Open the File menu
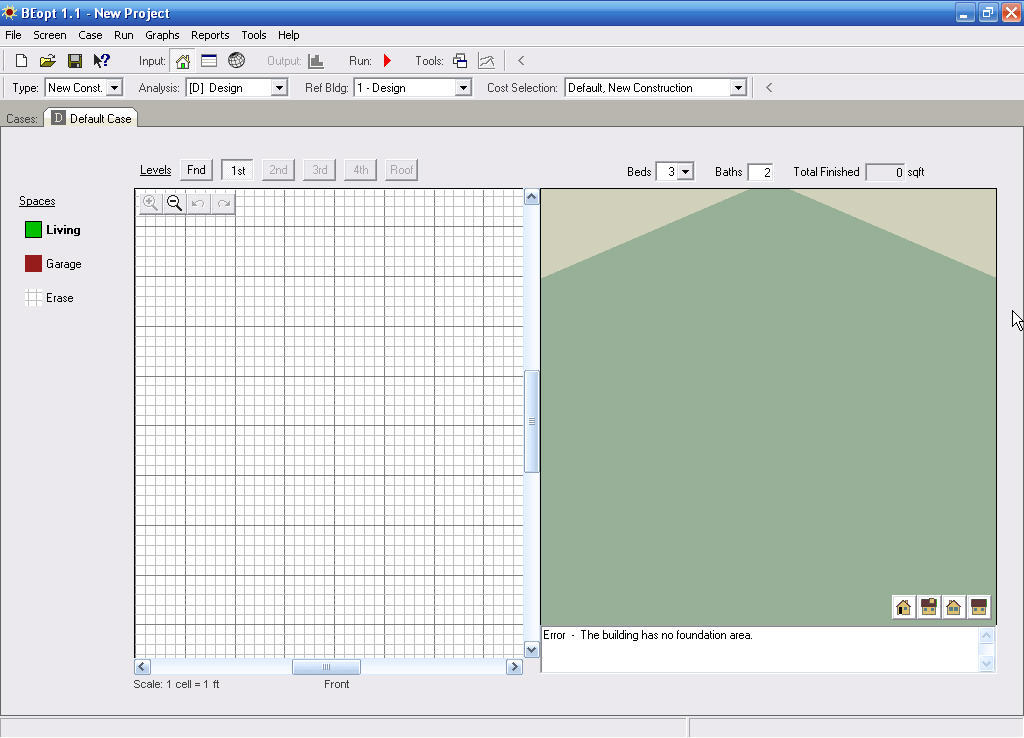Viewport: 1024px width, 738px height. tap(13, 35)
